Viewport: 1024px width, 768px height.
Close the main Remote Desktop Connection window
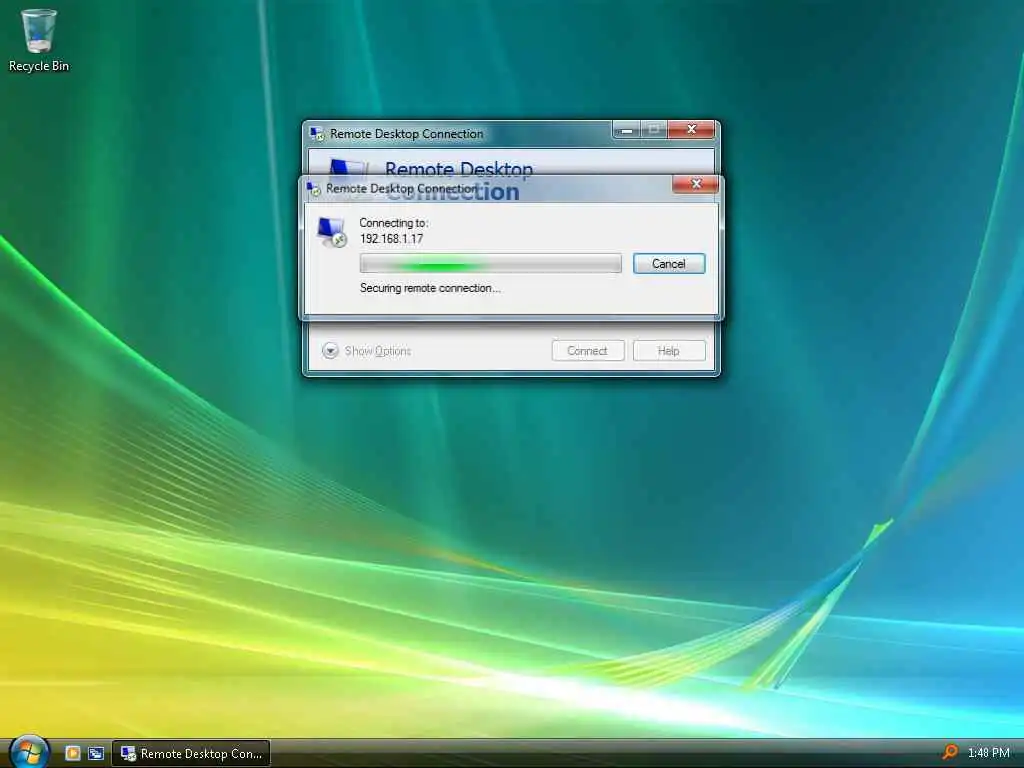(691, 129)
